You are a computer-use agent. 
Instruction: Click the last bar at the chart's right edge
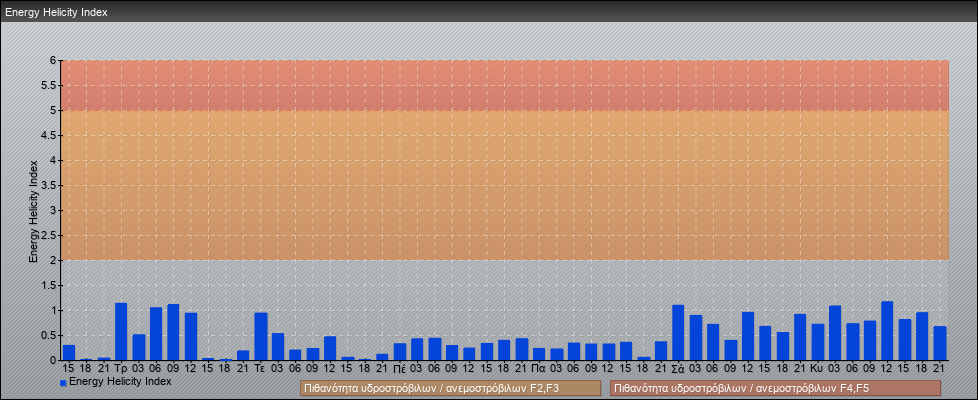coord(939,343)
